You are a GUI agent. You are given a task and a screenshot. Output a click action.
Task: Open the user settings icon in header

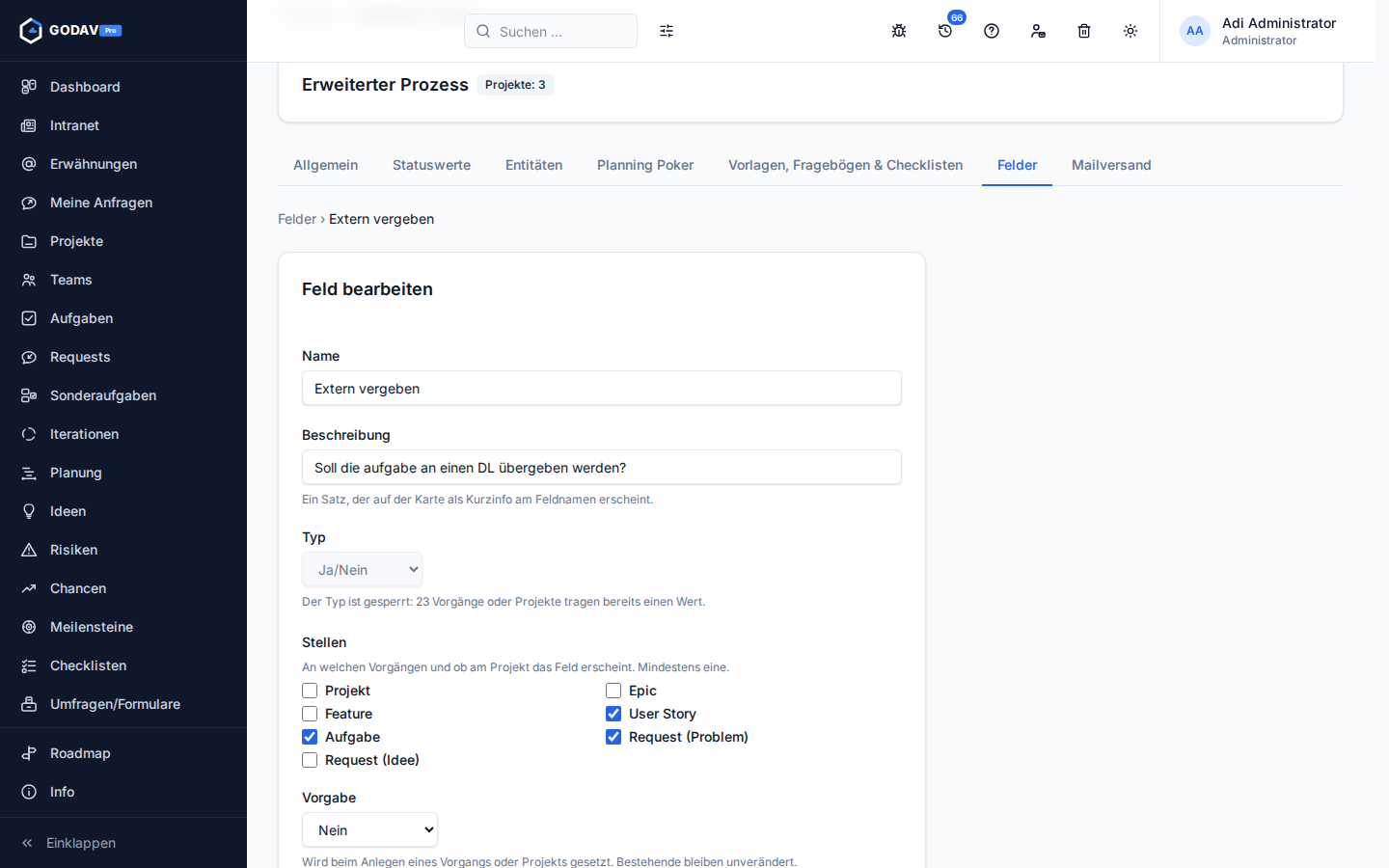(x=1038, y=31)
